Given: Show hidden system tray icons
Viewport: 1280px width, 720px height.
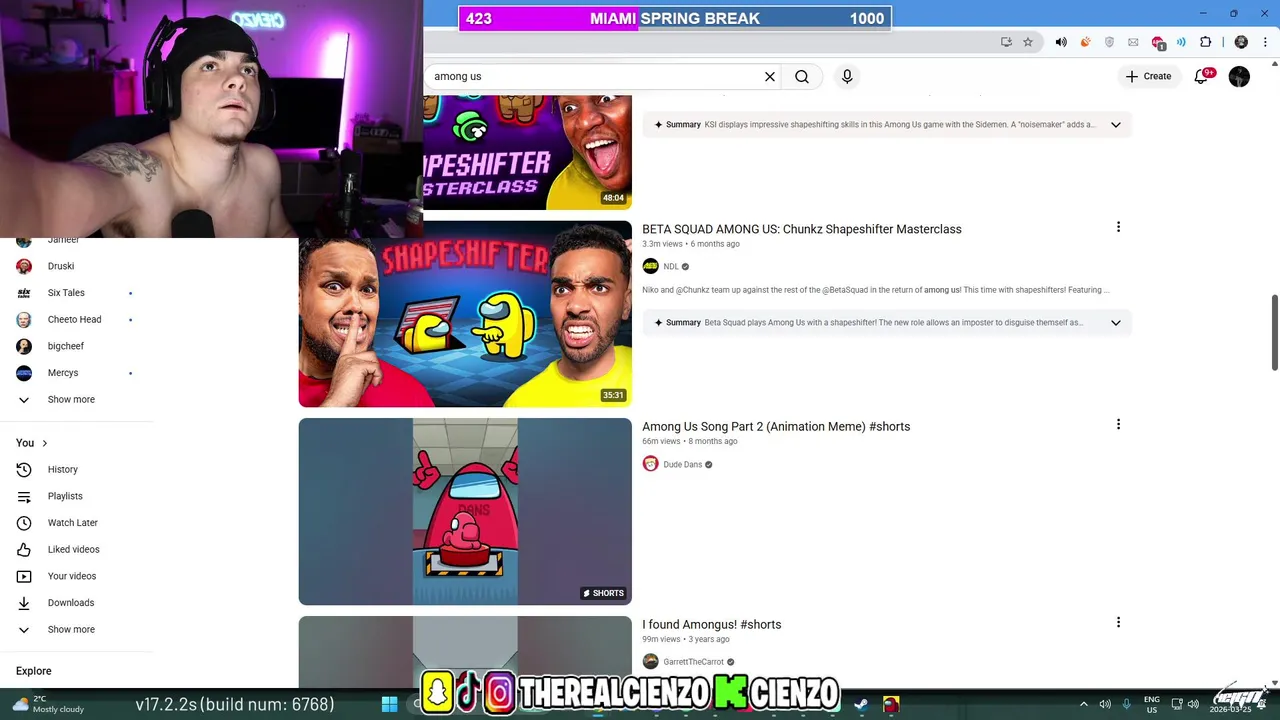Looking at the screenshot, I should click(1083, 704).
